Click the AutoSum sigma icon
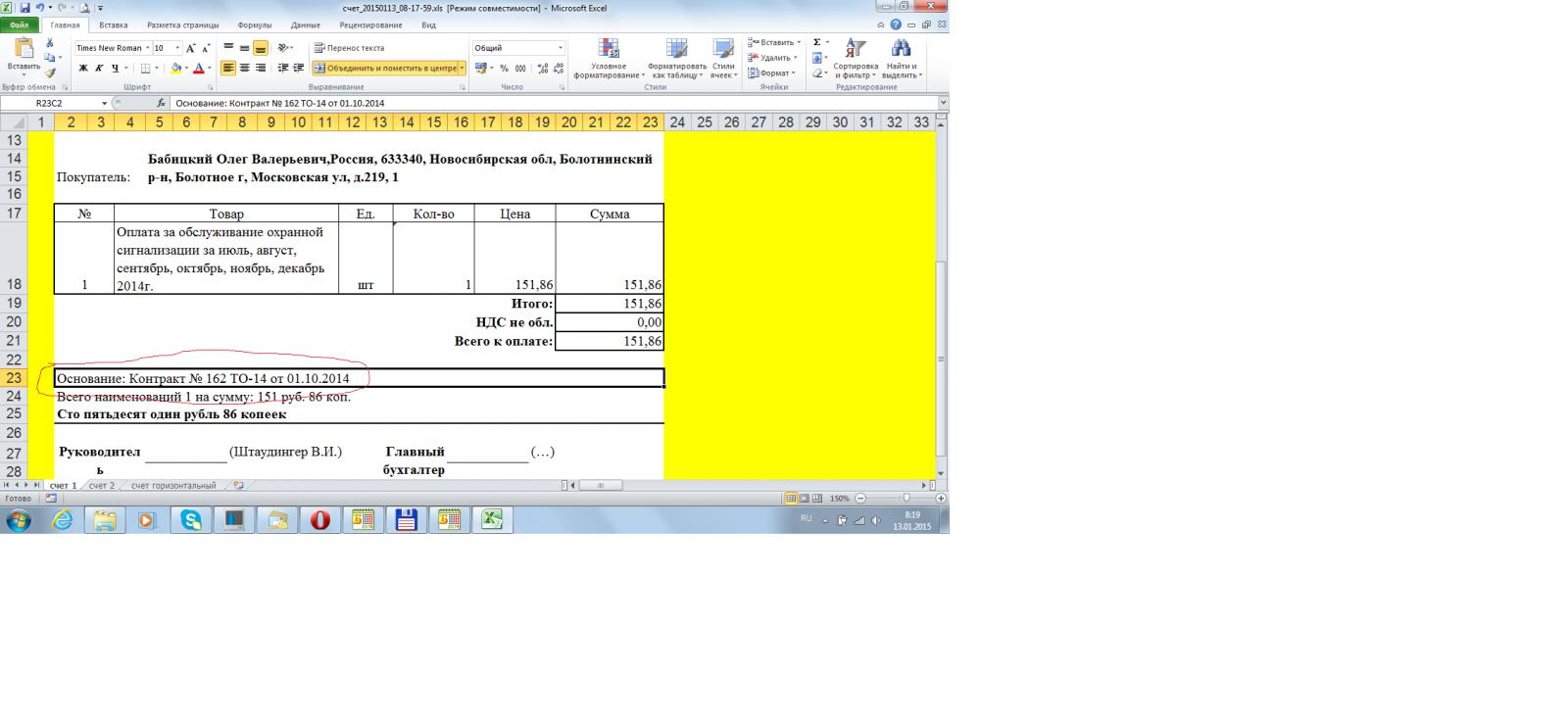1568x720 pixels. [817, 43]
